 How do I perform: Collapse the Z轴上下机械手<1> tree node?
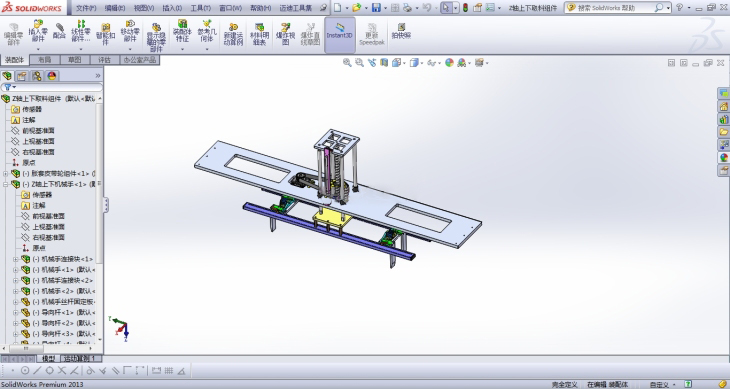coord(6,184)
